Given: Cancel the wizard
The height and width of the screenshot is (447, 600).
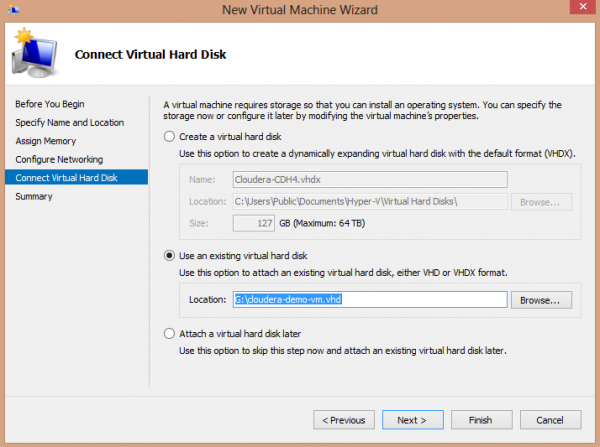Looking at the screenshot, I should [x=550, y=420].
